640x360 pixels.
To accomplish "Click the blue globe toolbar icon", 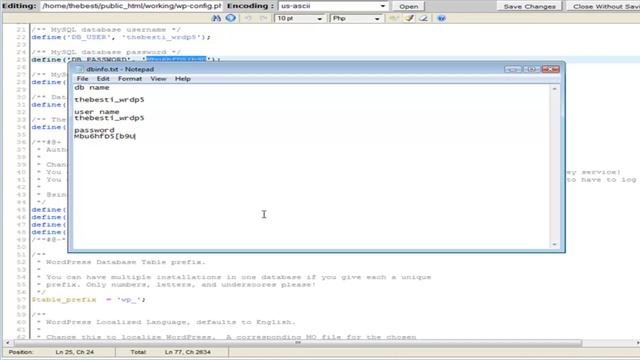I will [x=231, y=18].
